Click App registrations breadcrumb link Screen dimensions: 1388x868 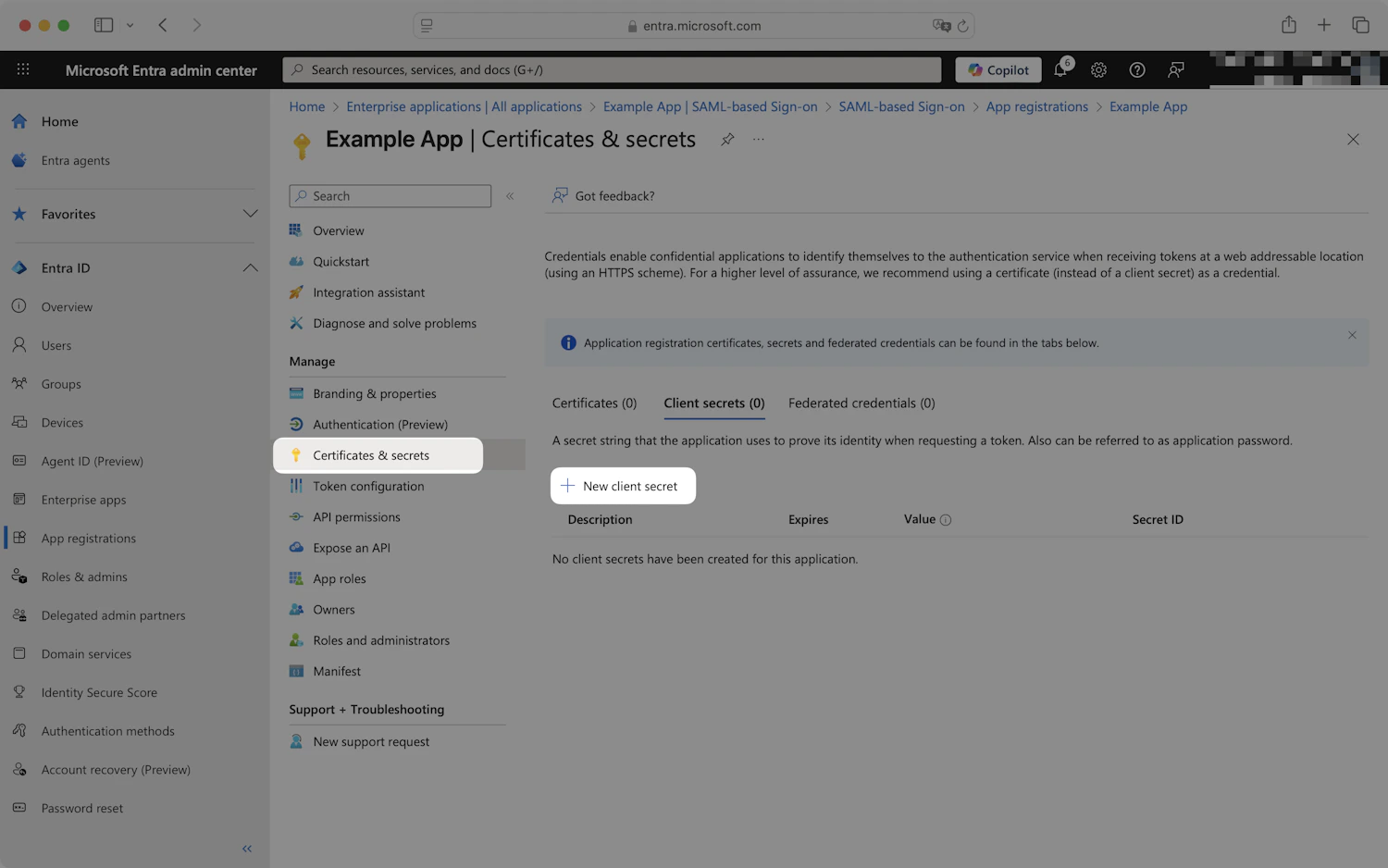1037,106
